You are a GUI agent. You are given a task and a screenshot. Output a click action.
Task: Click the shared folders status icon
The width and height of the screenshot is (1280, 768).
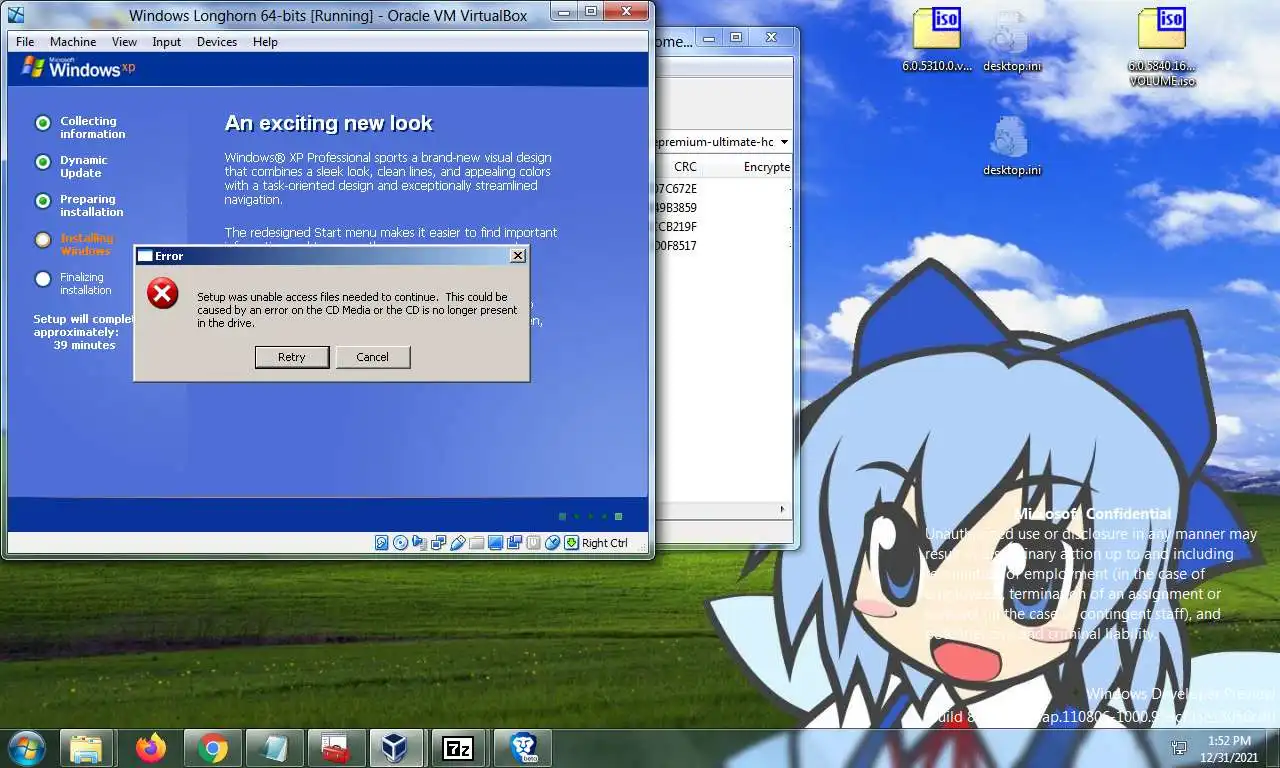pos(477,543)
